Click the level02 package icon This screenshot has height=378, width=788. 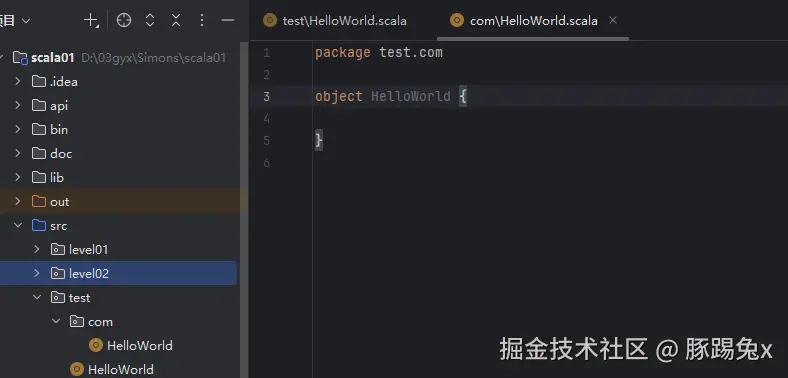58,273
